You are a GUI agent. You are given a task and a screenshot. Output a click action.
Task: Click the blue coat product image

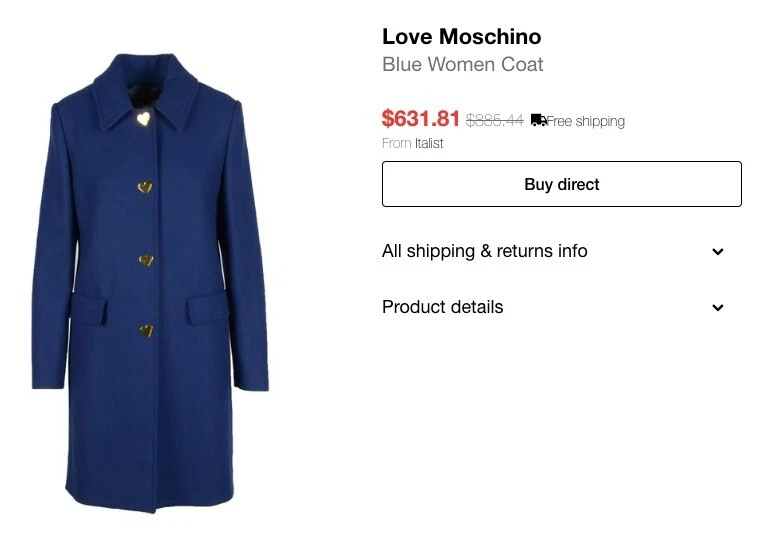(x=150, y=283)
